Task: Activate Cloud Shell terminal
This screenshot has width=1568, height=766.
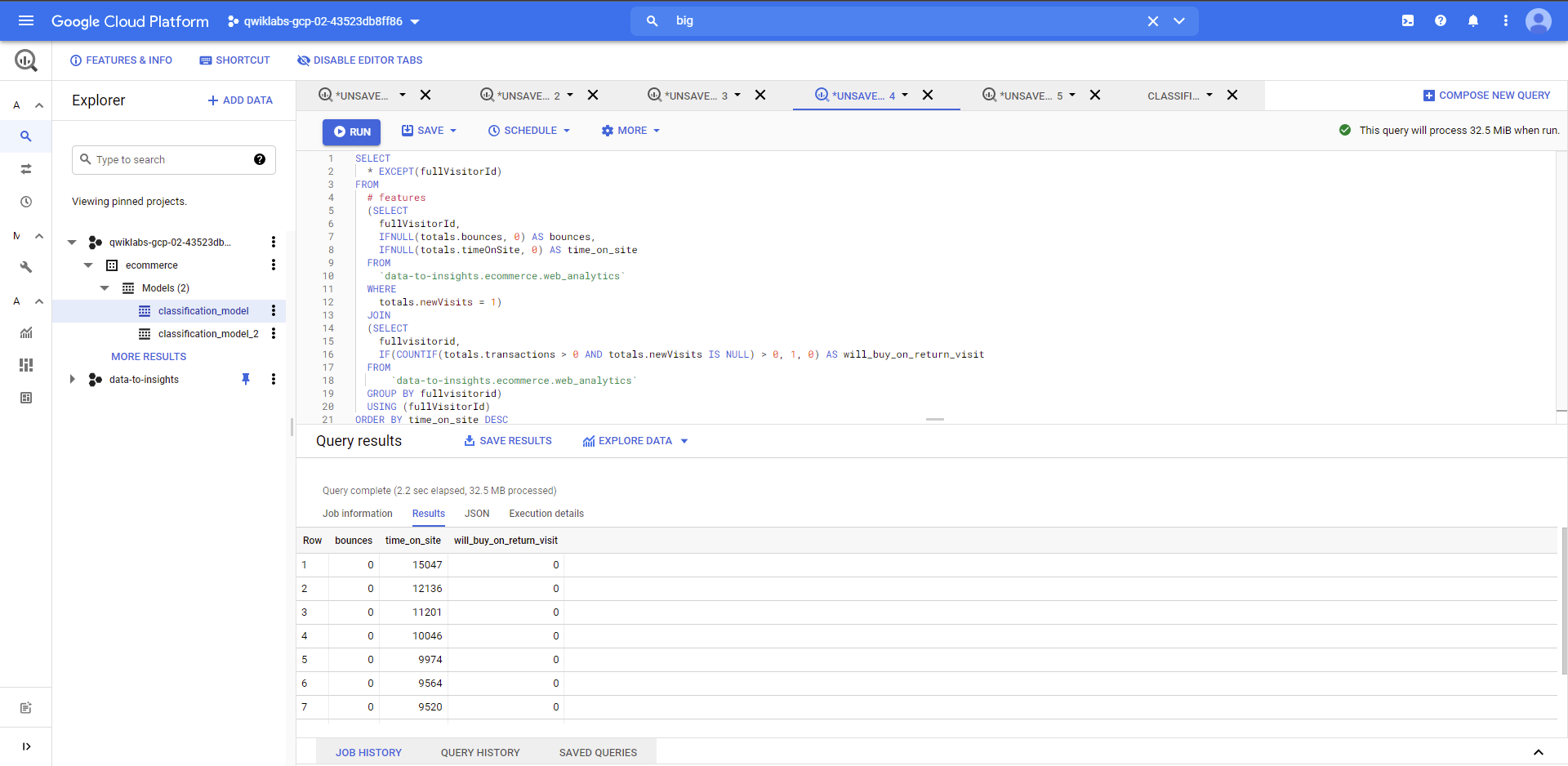Action: tap(1407, 20)
